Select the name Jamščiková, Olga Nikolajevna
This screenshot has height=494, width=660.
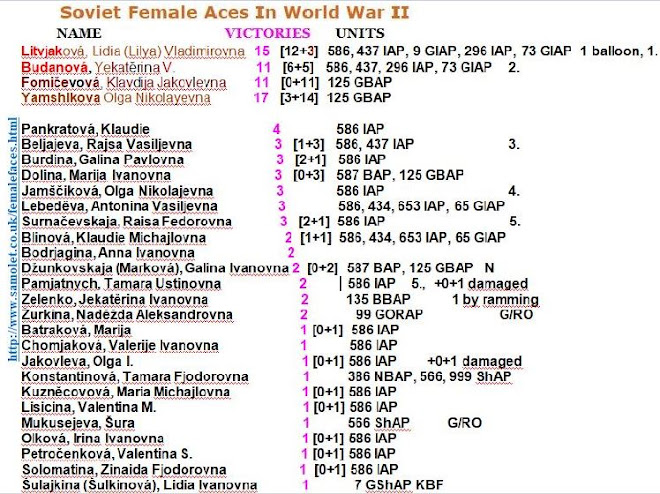click(117, 191)
